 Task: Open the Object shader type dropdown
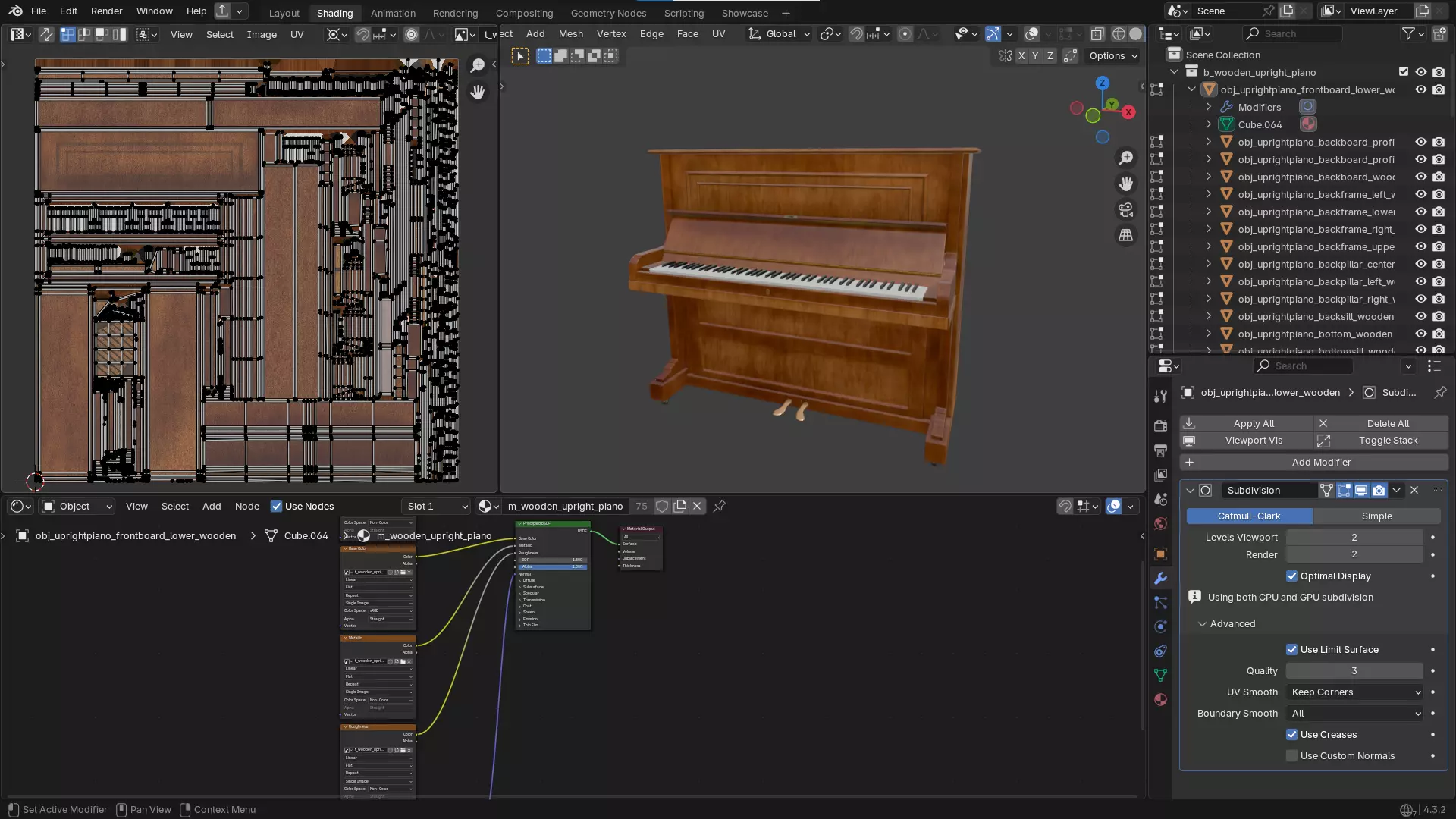(x=77, y=506)
